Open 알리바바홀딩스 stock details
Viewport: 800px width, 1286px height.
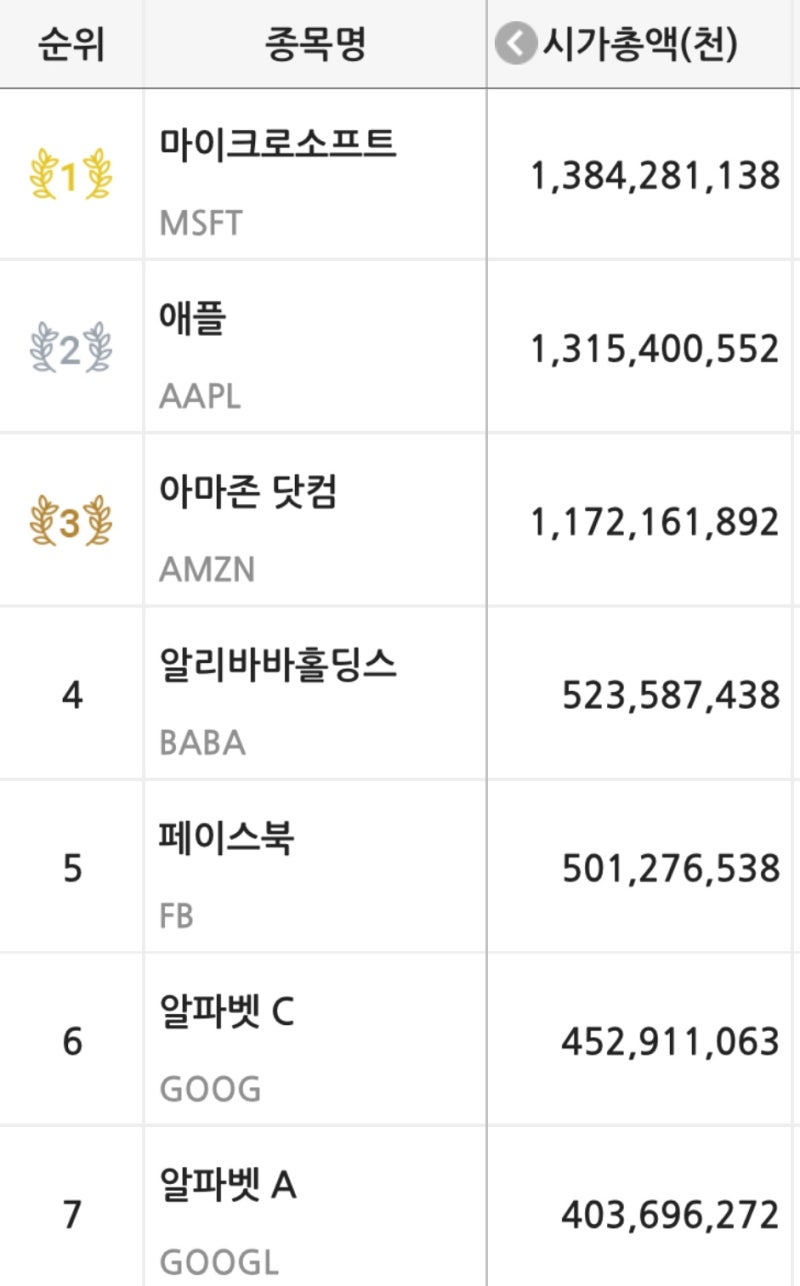click(x=278, y=665)
